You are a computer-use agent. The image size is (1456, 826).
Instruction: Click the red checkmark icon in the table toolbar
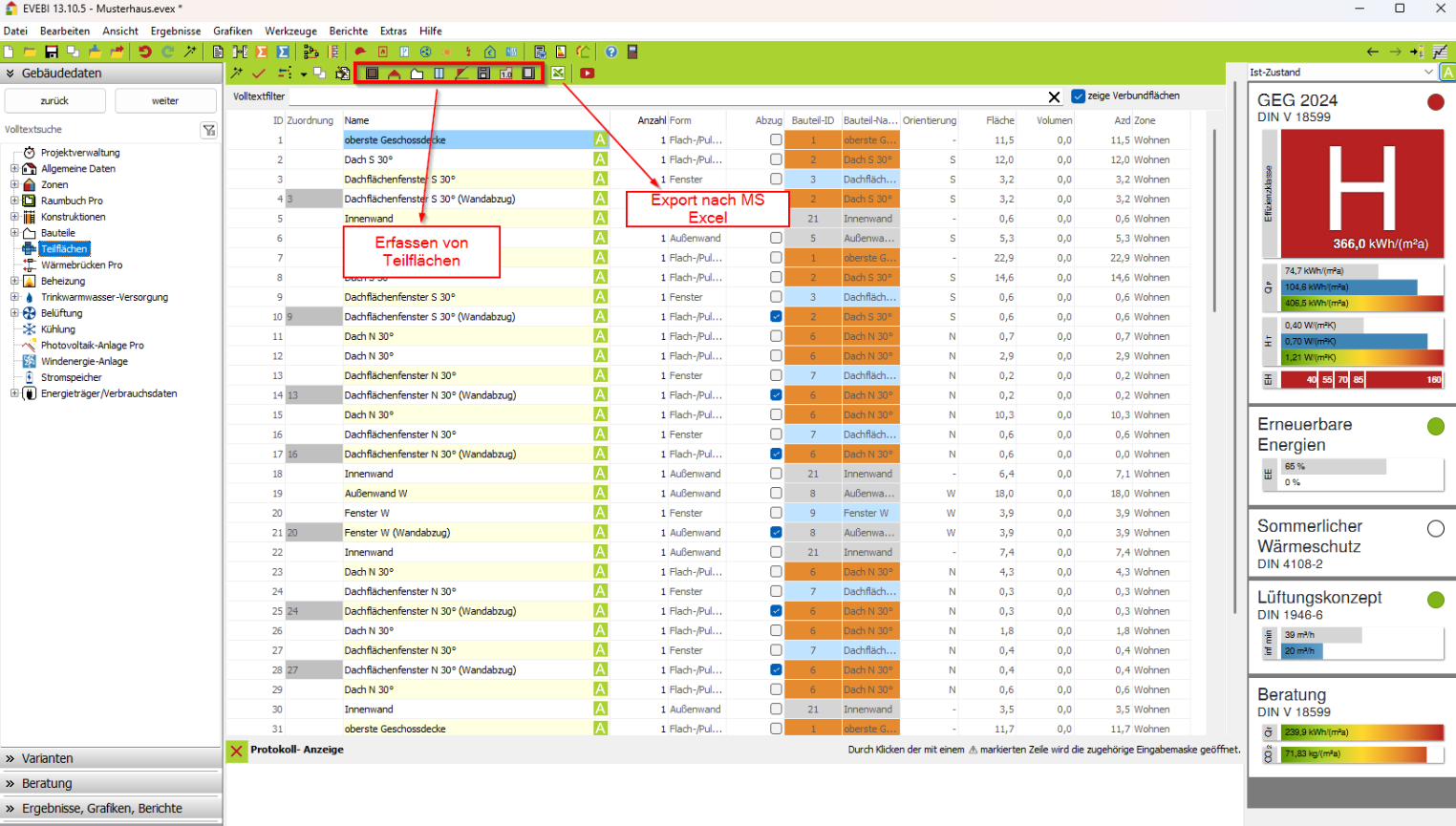point(259,74)
